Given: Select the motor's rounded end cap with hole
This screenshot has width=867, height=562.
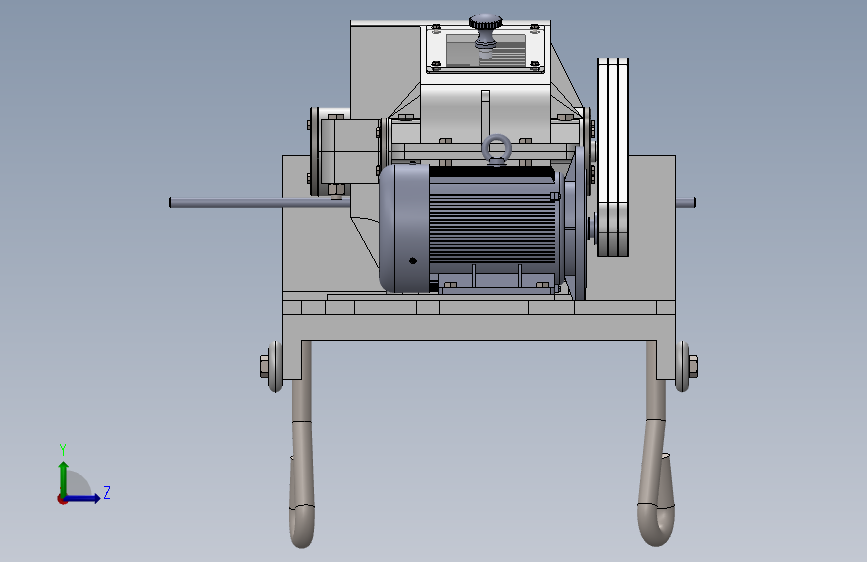Looking at the screenshot, I should (x=404, y=228).
